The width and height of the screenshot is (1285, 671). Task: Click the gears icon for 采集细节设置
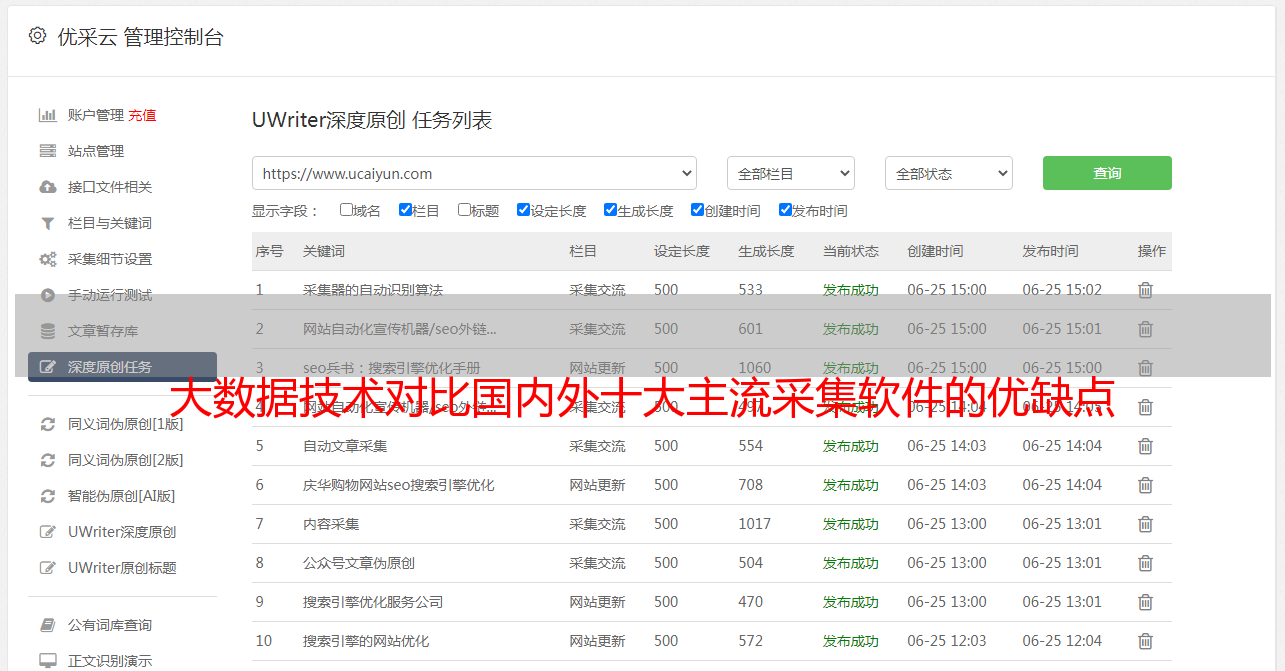pyautogui.click(x=47, y=259)
